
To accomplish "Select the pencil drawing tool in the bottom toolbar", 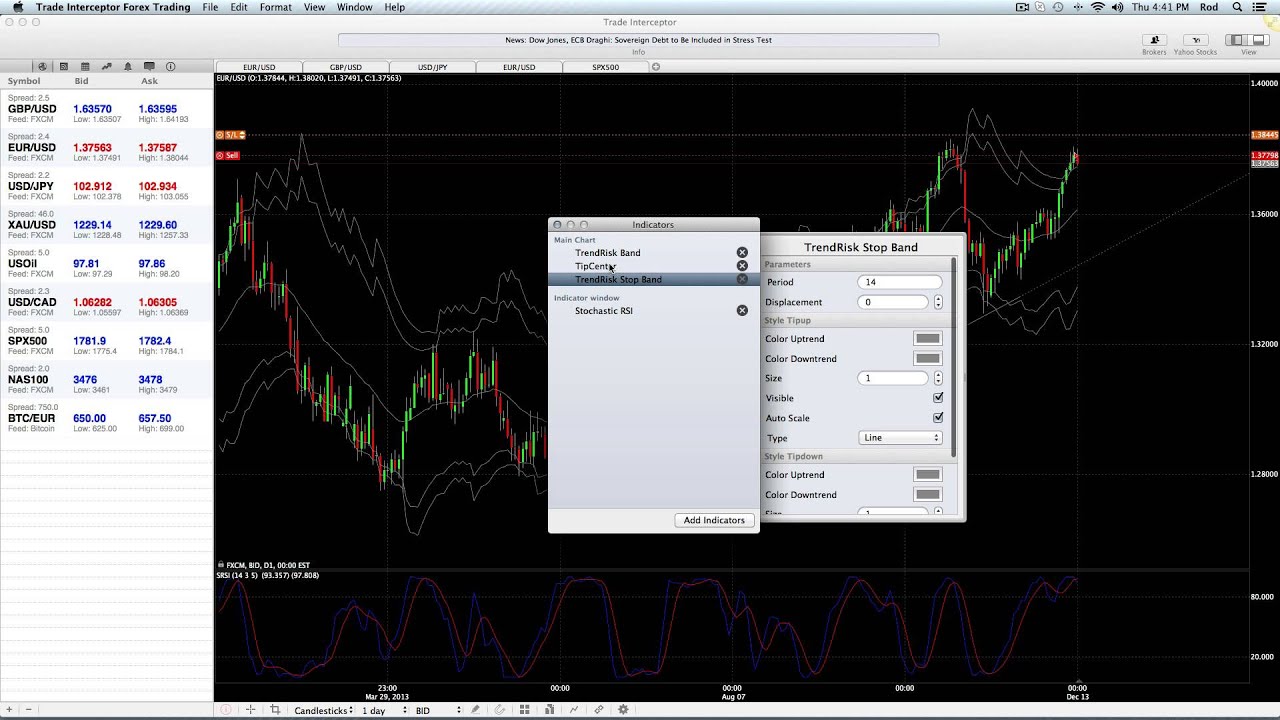I will (475, 710).
